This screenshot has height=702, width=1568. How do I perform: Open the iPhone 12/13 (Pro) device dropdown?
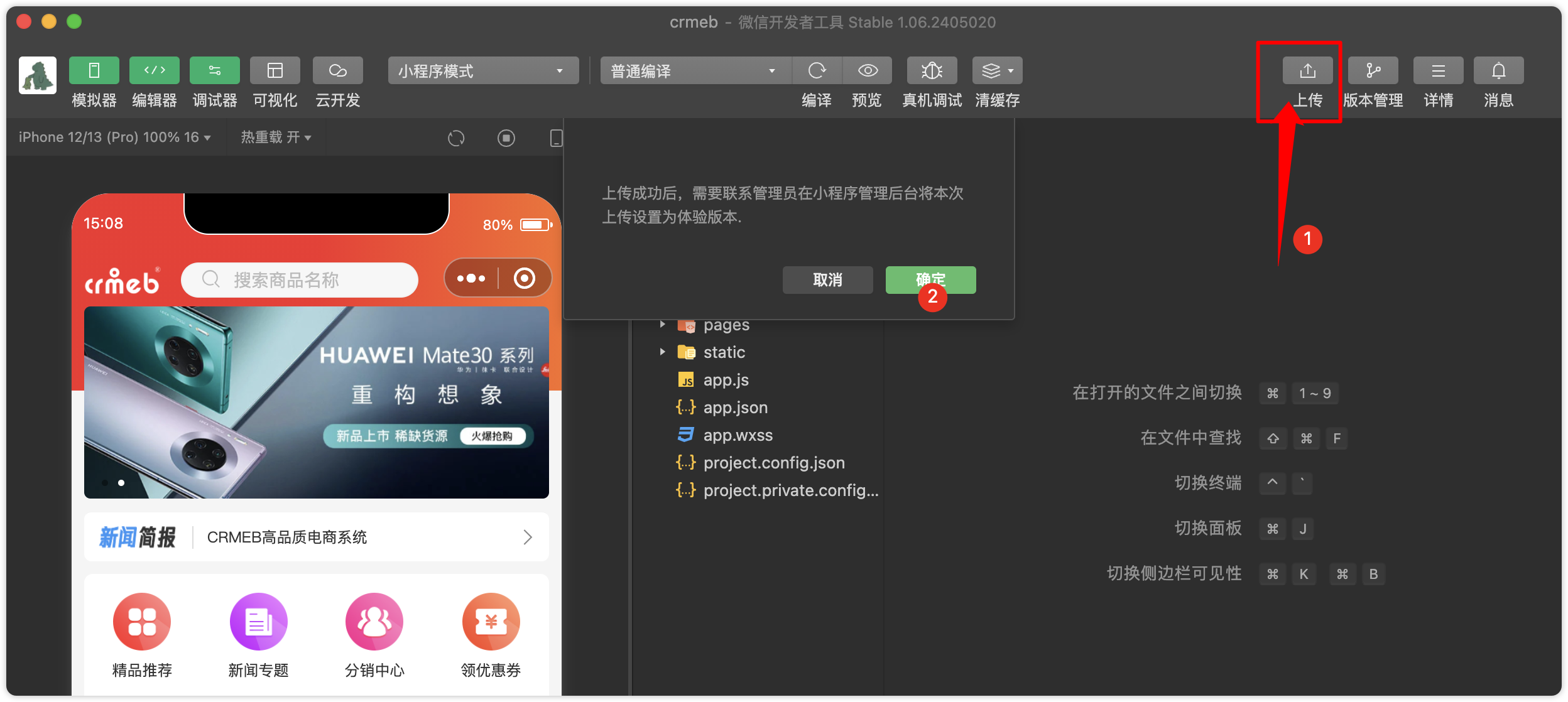pos(114,137)
